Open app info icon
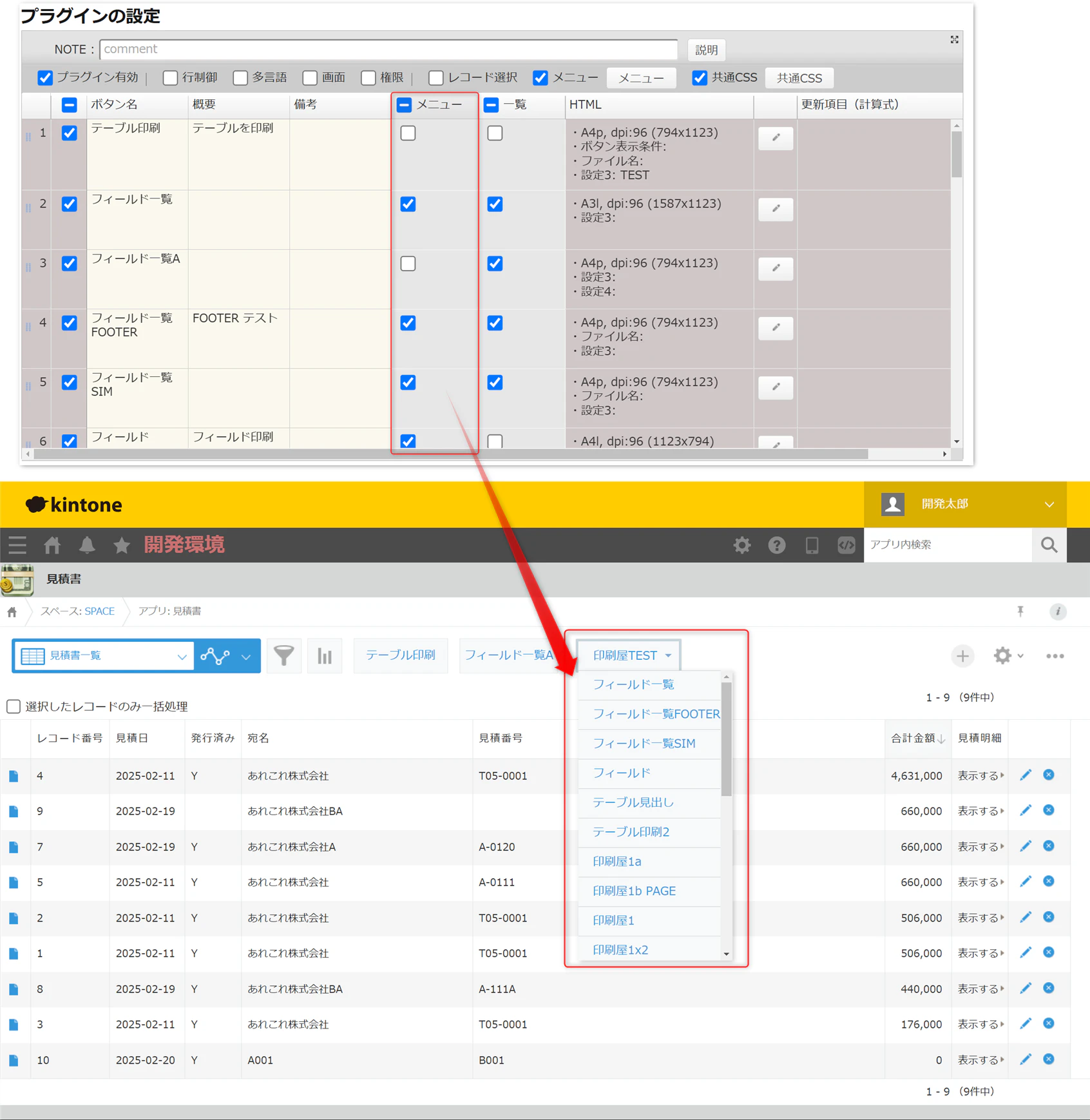This screenshot has height=1120, width=1090. pos(1058,612)
